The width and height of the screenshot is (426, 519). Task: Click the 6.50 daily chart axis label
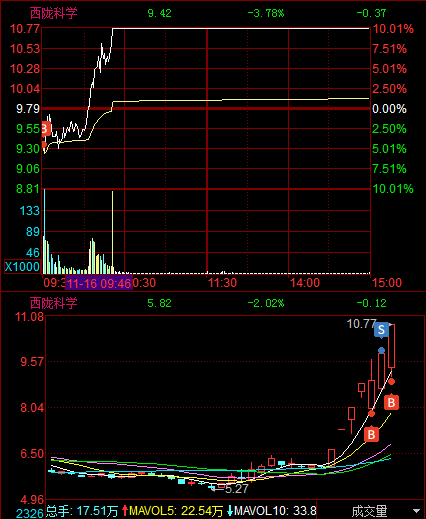pyautogui.click(x=32, y=454)
